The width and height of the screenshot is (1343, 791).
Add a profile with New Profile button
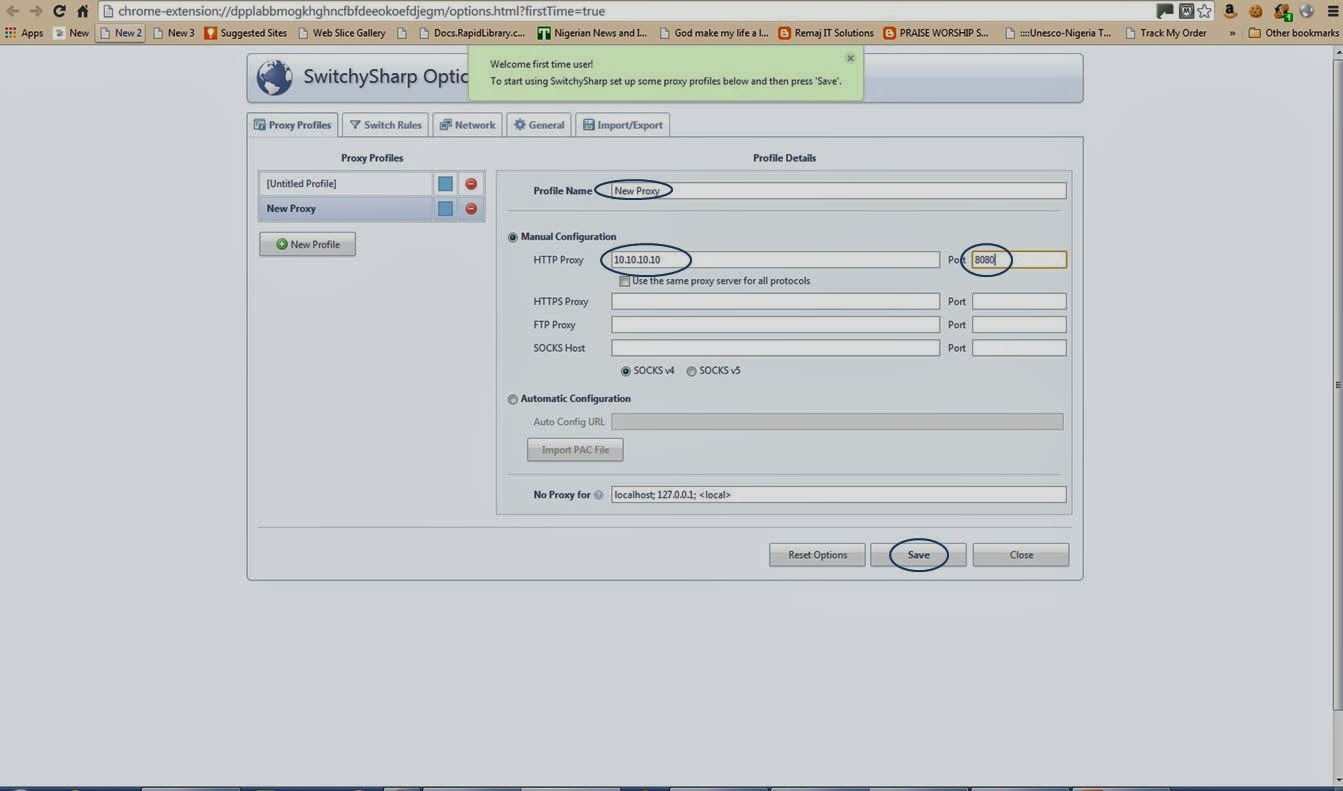(x=307, y=244)
